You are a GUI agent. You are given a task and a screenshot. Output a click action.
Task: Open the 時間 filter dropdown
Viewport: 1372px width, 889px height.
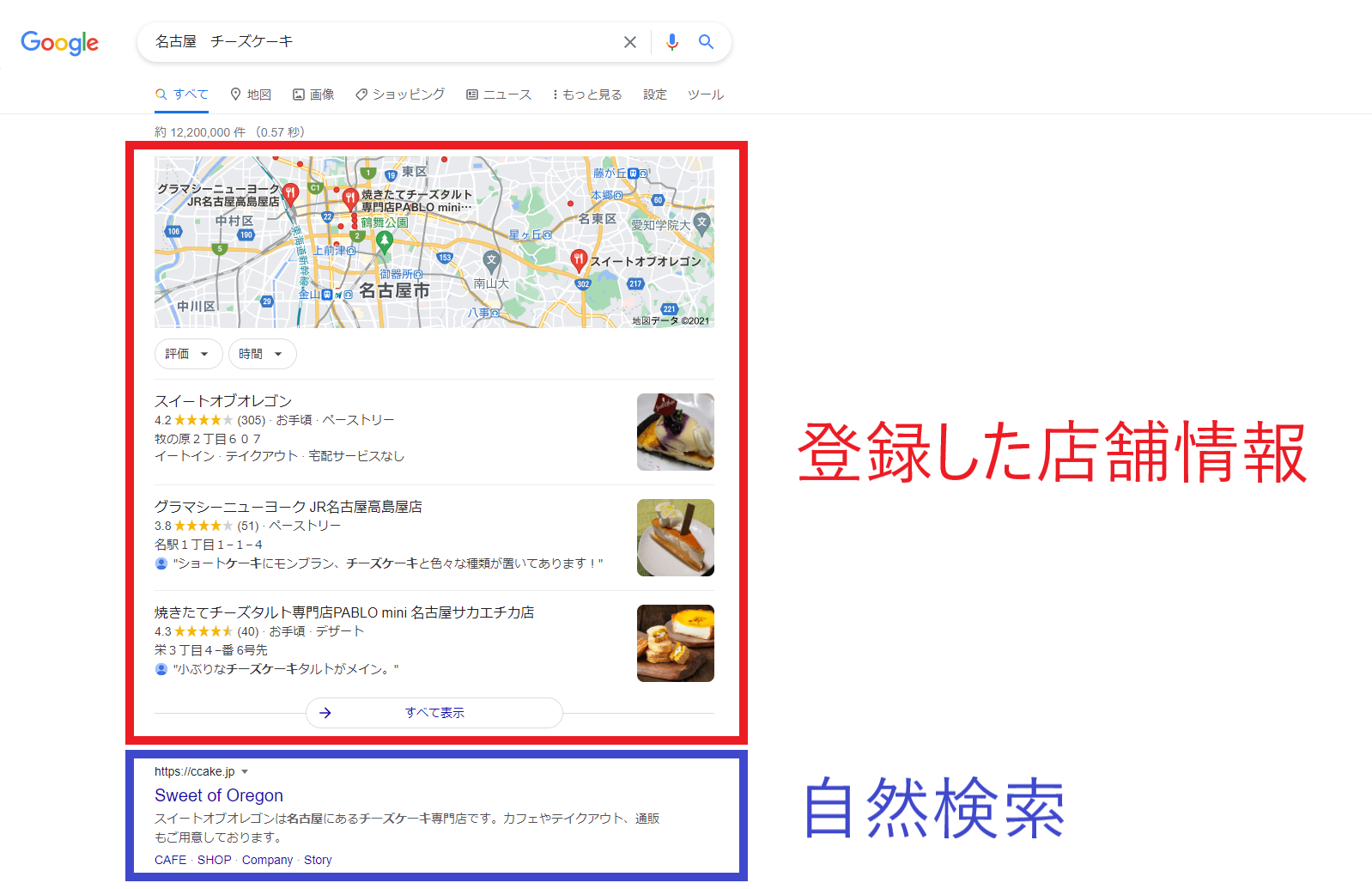(262, 354)
